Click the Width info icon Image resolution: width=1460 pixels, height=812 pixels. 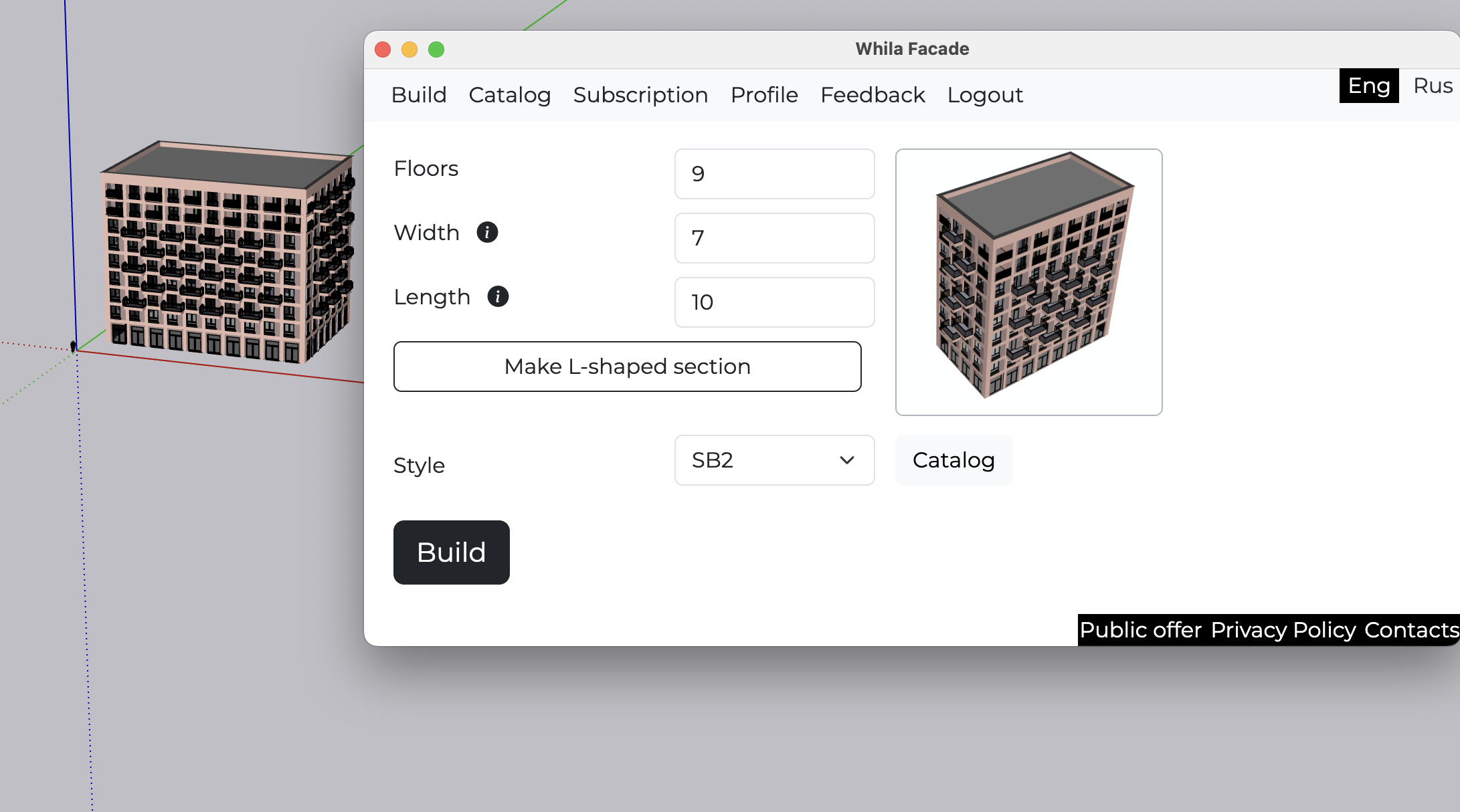487,233
